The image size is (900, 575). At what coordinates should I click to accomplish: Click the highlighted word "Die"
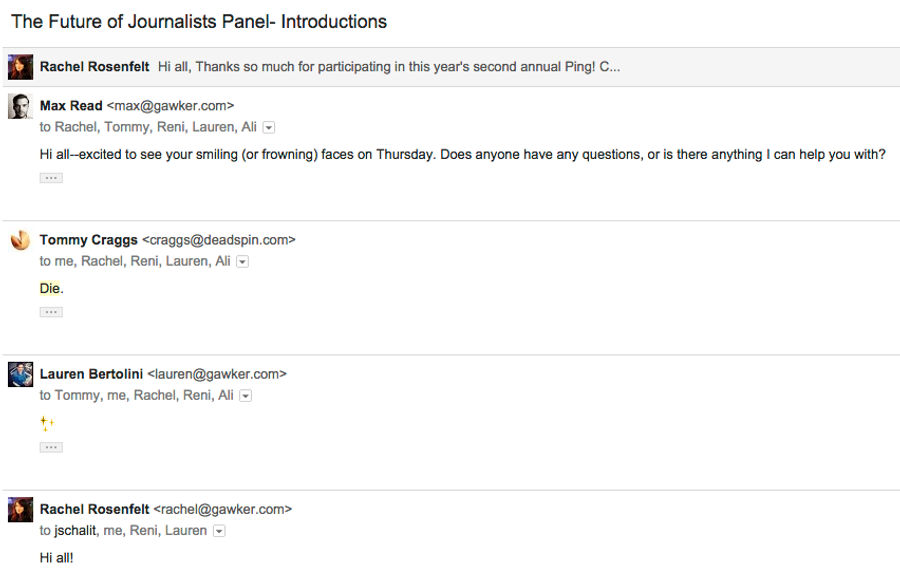coord(49,288)
